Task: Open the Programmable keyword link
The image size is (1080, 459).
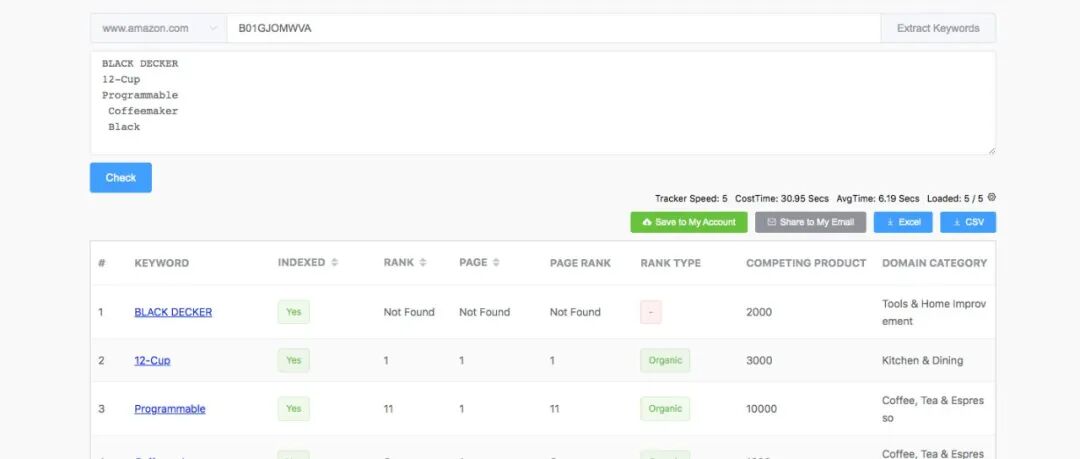Action: [x=169, y=409]
